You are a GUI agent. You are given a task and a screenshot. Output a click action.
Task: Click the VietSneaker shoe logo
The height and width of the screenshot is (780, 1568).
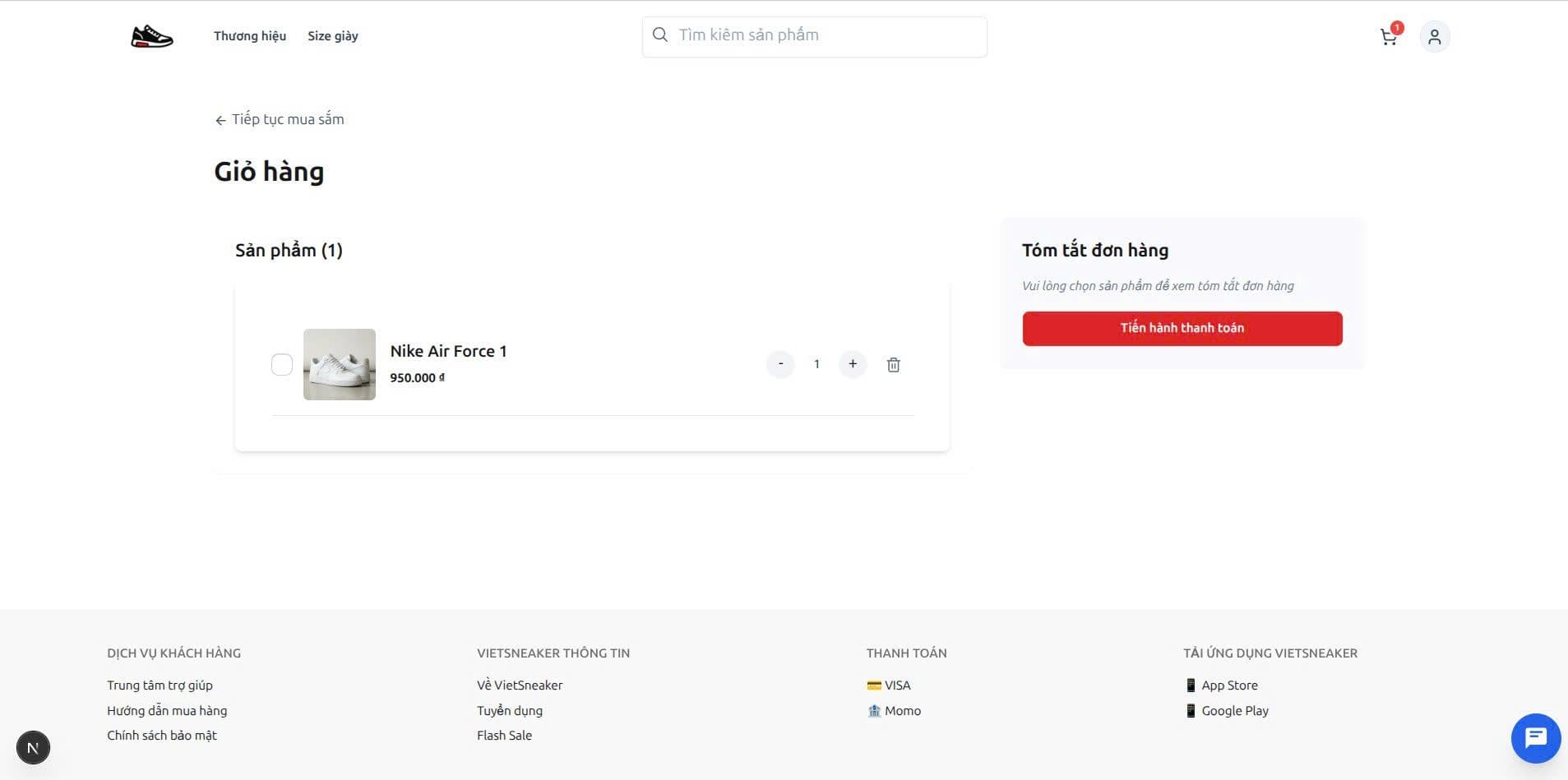[x=152, y=36]
